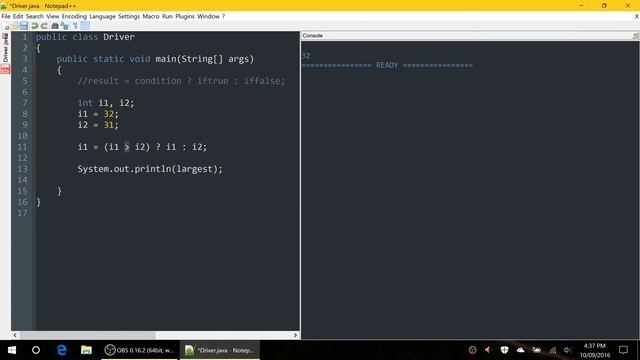Open Cortana search circle on taskbar
The image size is (640, 360).
[36, 350]
